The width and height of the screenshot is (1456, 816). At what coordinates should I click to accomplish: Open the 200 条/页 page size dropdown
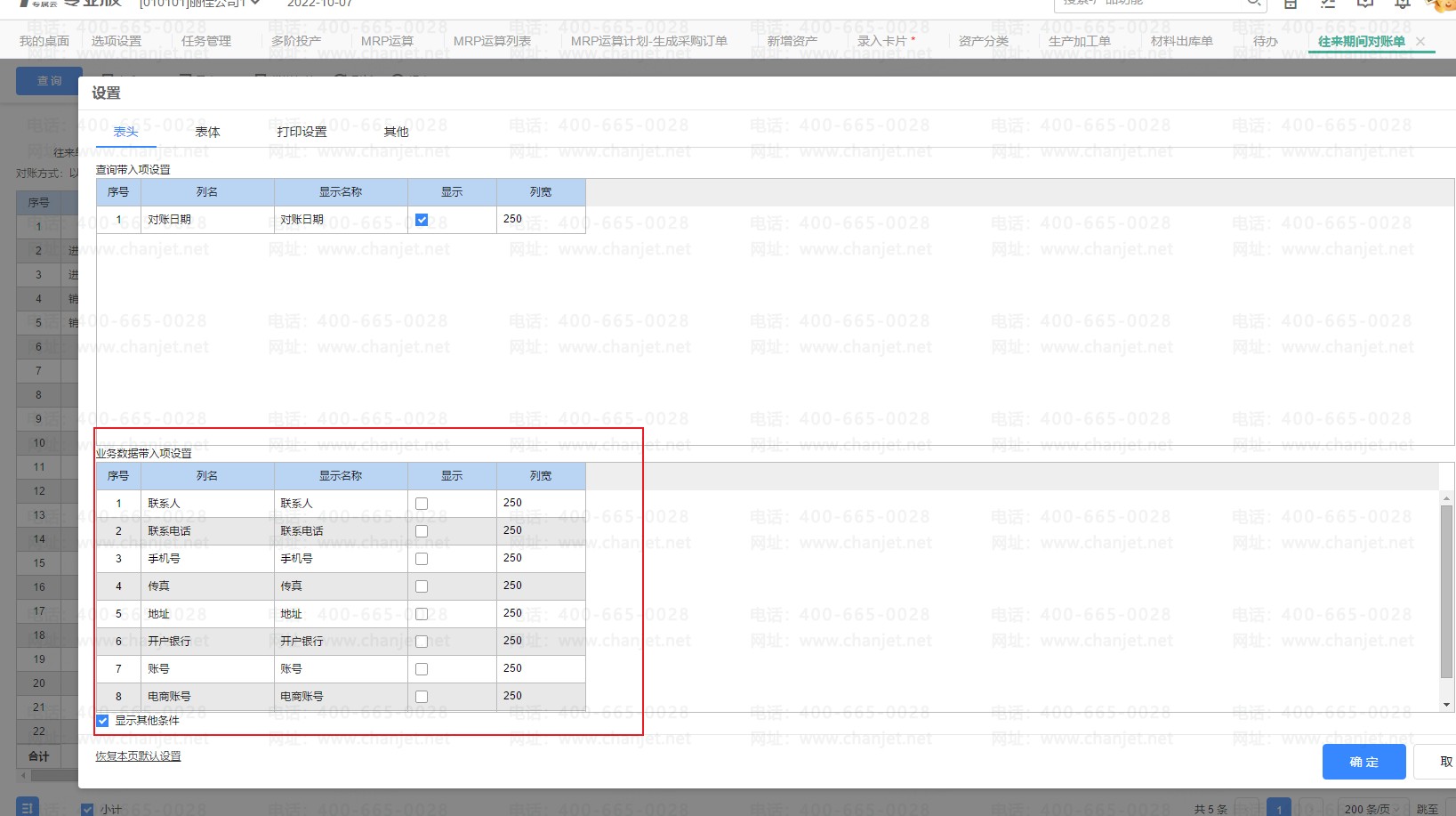point(1372,809)
